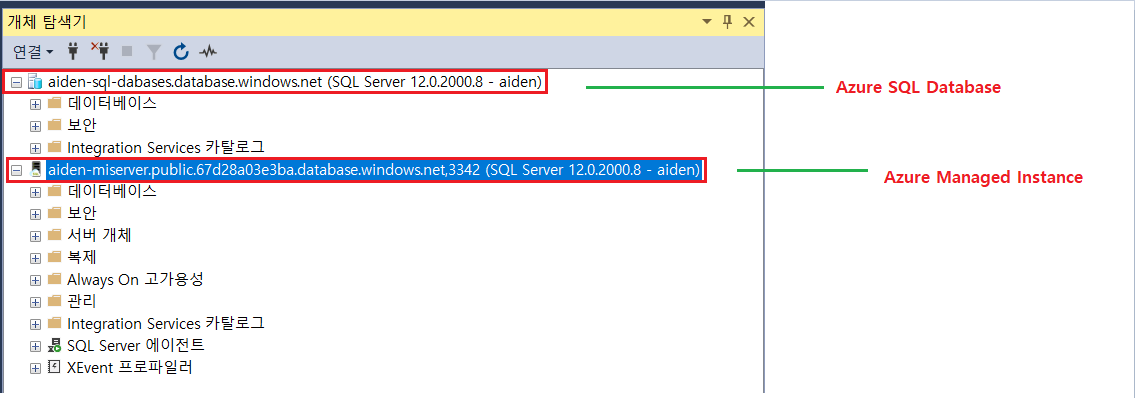Expand the 관리 node

tap(35, 302)
